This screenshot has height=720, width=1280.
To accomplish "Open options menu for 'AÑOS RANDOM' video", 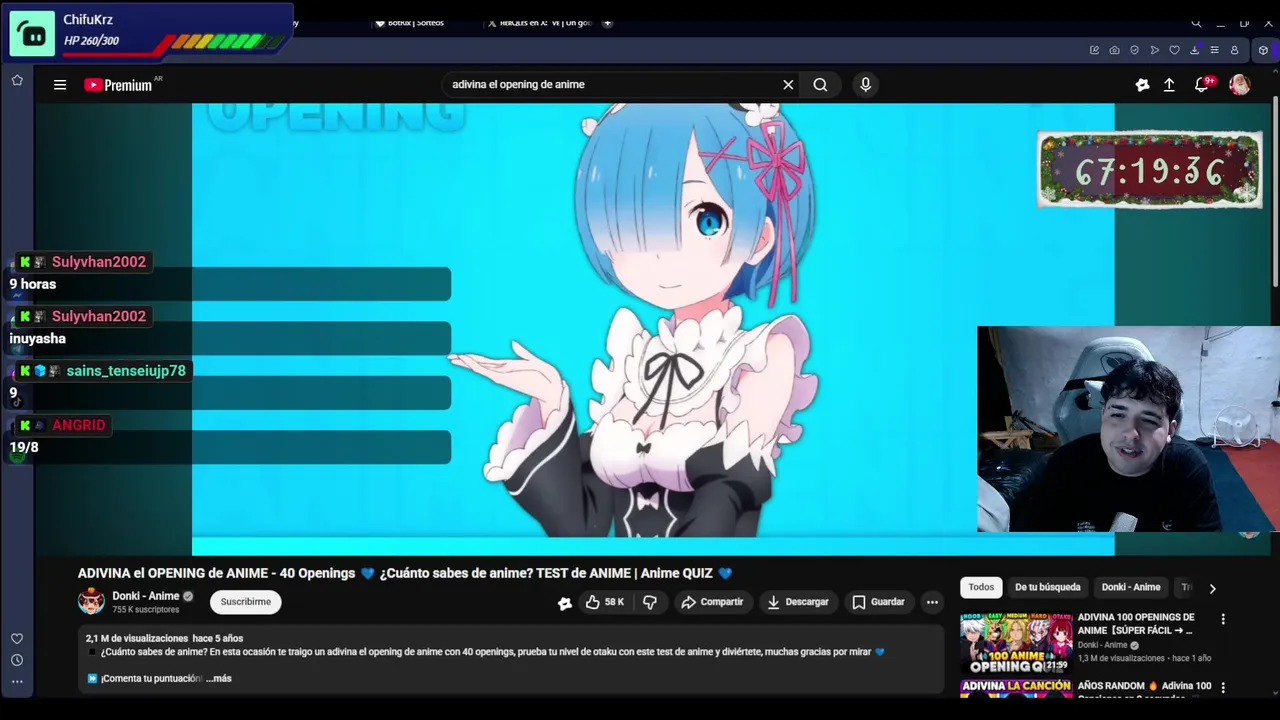I will 1223,687.
